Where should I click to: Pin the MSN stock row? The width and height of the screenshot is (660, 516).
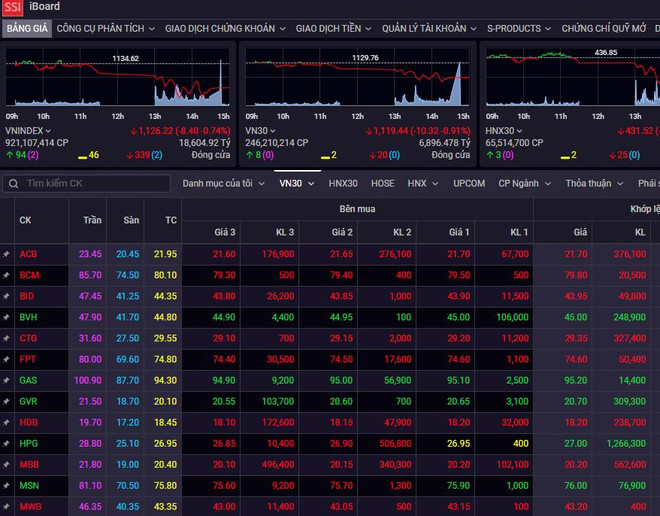(6, 485)
